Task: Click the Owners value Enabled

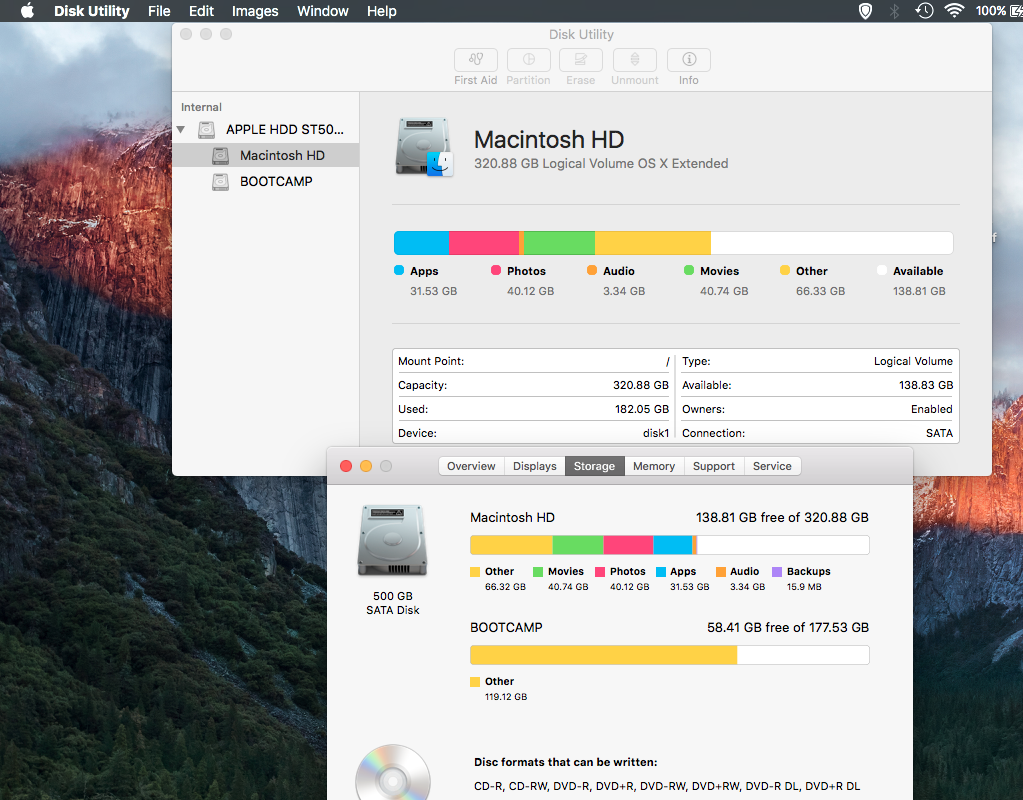Action: 932,409
